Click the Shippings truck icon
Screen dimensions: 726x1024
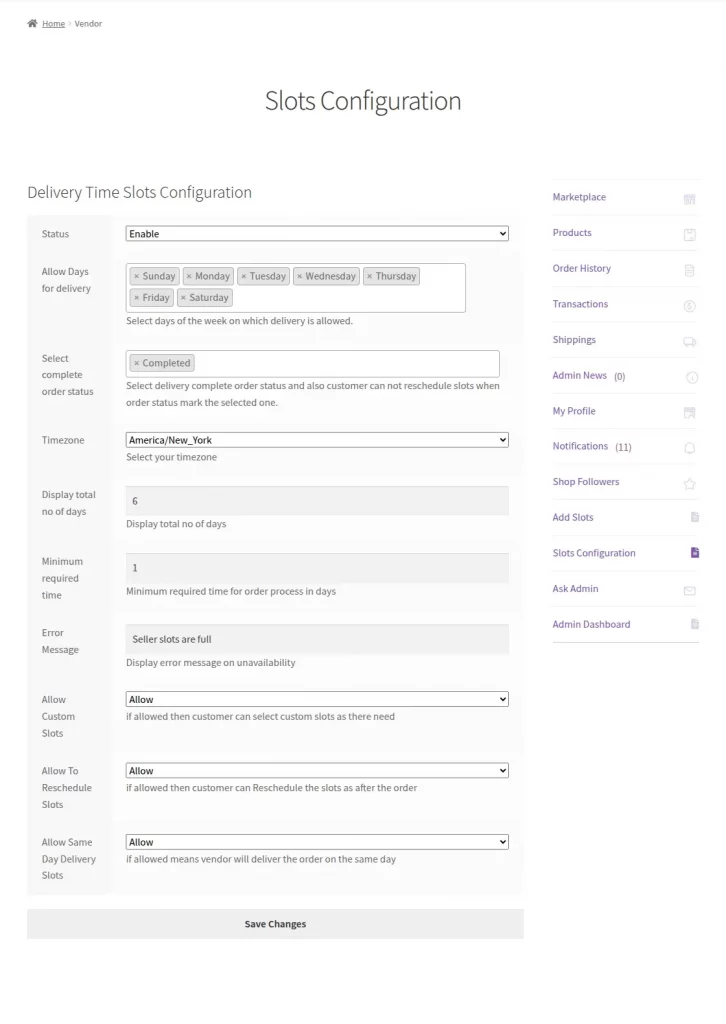tap(691, 340)
